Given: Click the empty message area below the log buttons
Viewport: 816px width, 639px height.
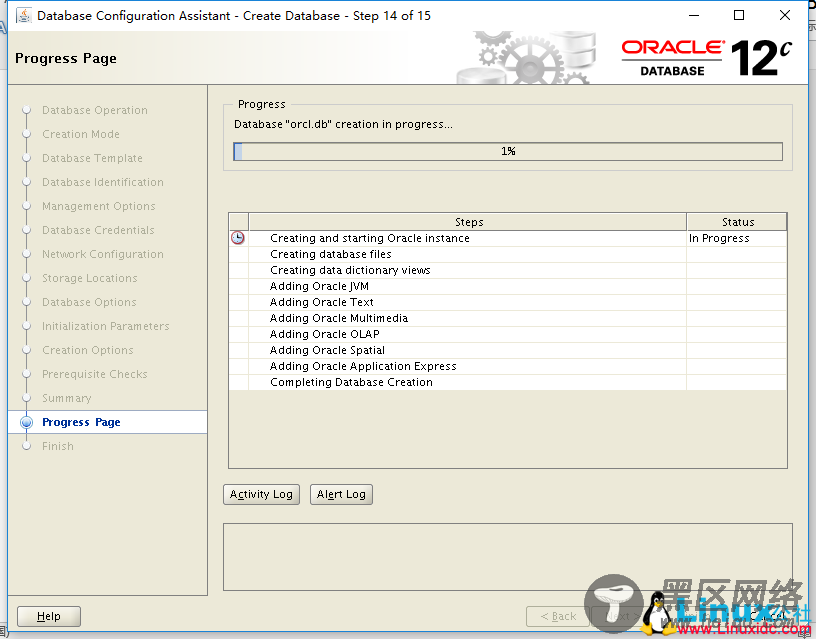Looking at the screenshot, I should click(507, 557).
